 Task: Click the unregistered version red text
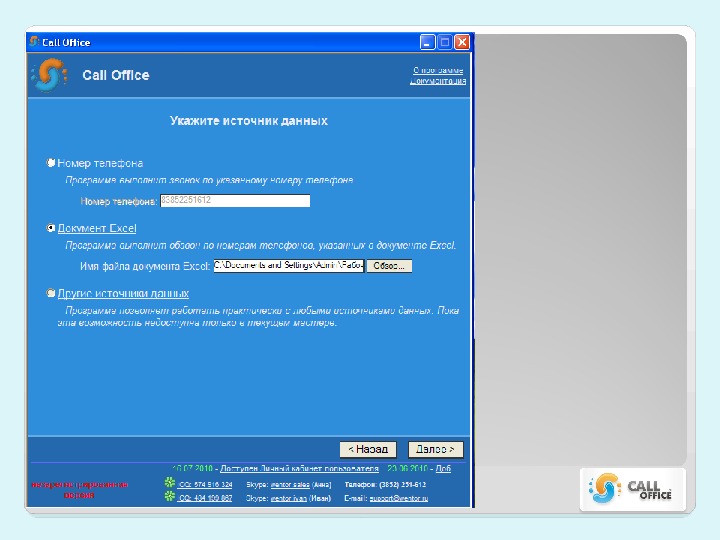click(79, 489)
